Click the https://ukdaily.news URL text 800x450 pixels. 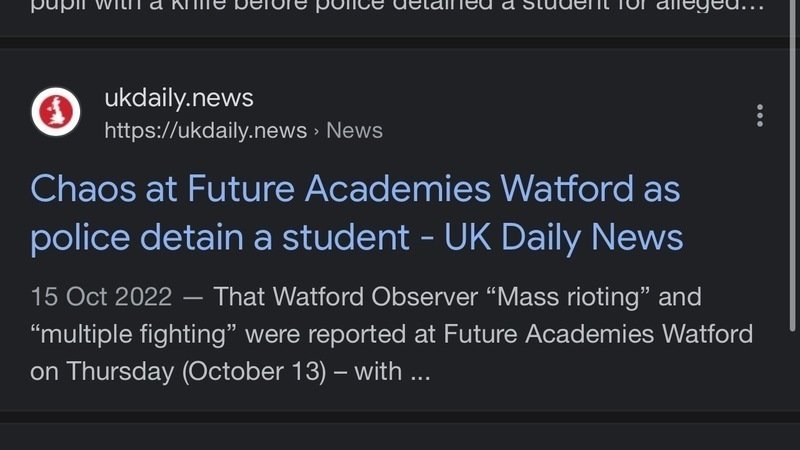[x=205, y=131]
